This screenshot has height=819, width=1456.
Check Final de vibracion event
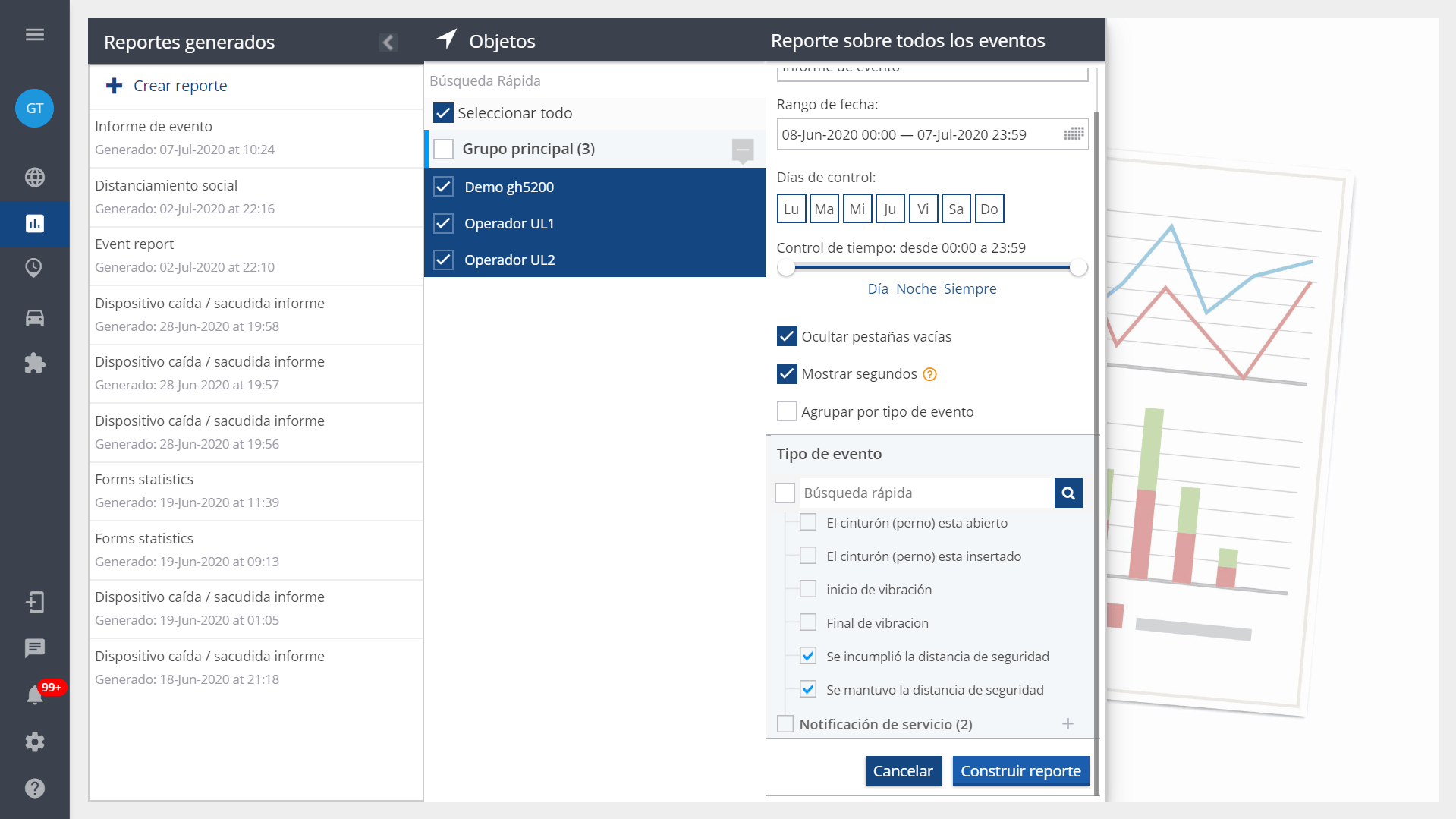click(x=808, y=622)
